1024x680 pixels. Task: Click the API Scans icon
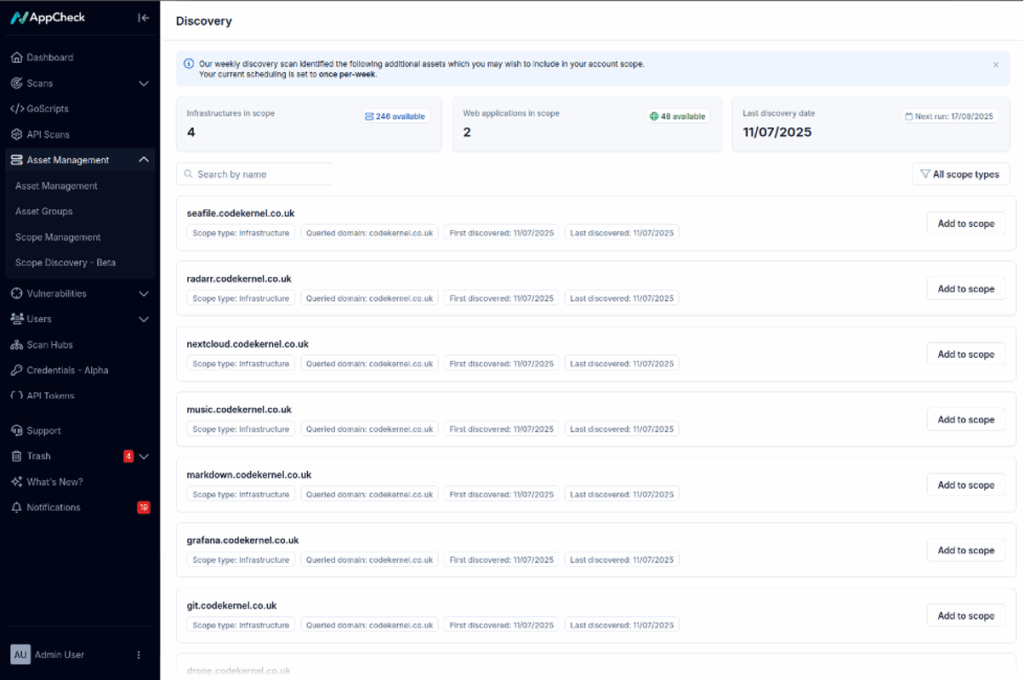17,135
